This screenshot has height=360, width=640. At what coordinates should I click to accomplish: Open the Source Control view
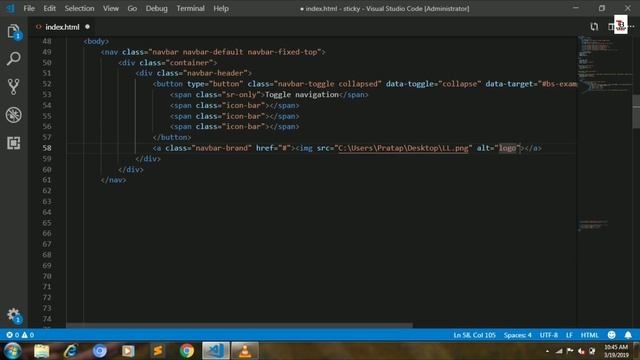click(x=13, y=87)
